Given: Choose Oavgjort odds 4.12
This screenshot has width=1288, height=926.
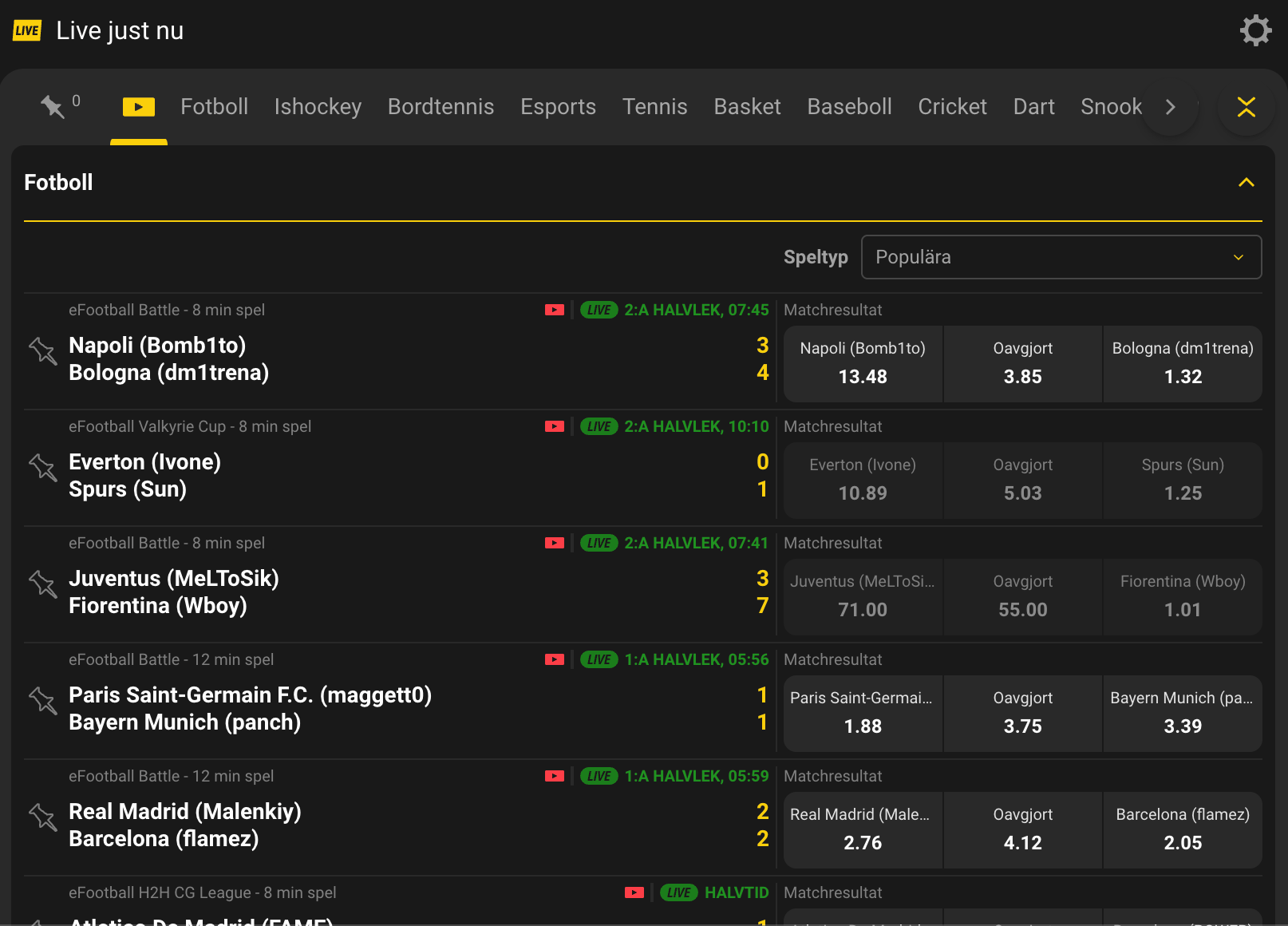Looking at the screenshot, I should pos(1023,829).
